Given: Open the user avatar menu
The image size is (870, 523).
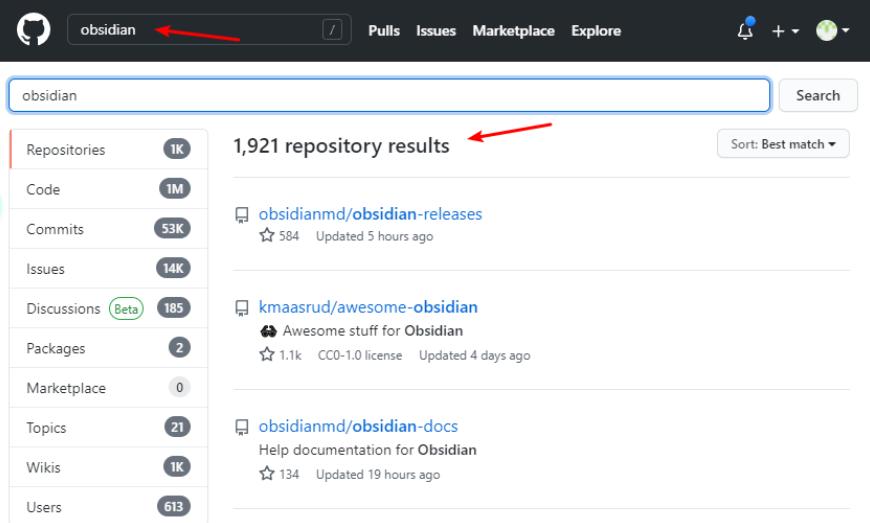Looking at the screenshot, I should point(832,31).
